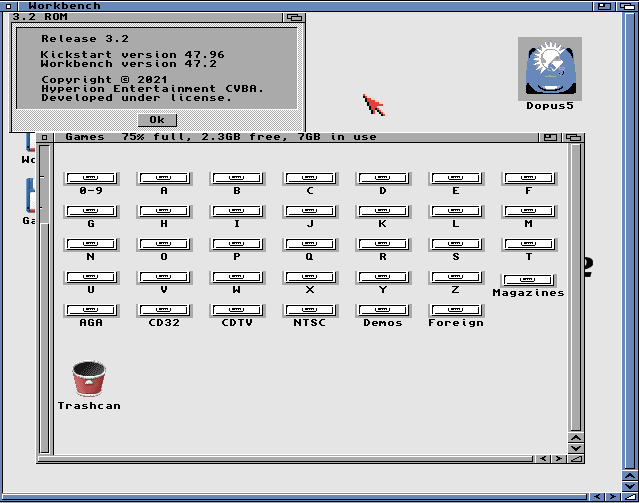Click the Games window right scroll arrow

pos(559,459)
